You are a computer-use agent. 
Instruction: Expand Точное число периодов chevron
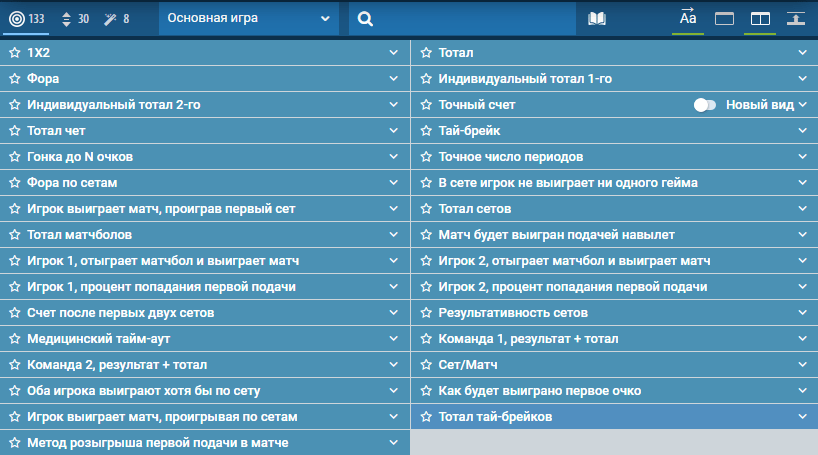point(802,157)
